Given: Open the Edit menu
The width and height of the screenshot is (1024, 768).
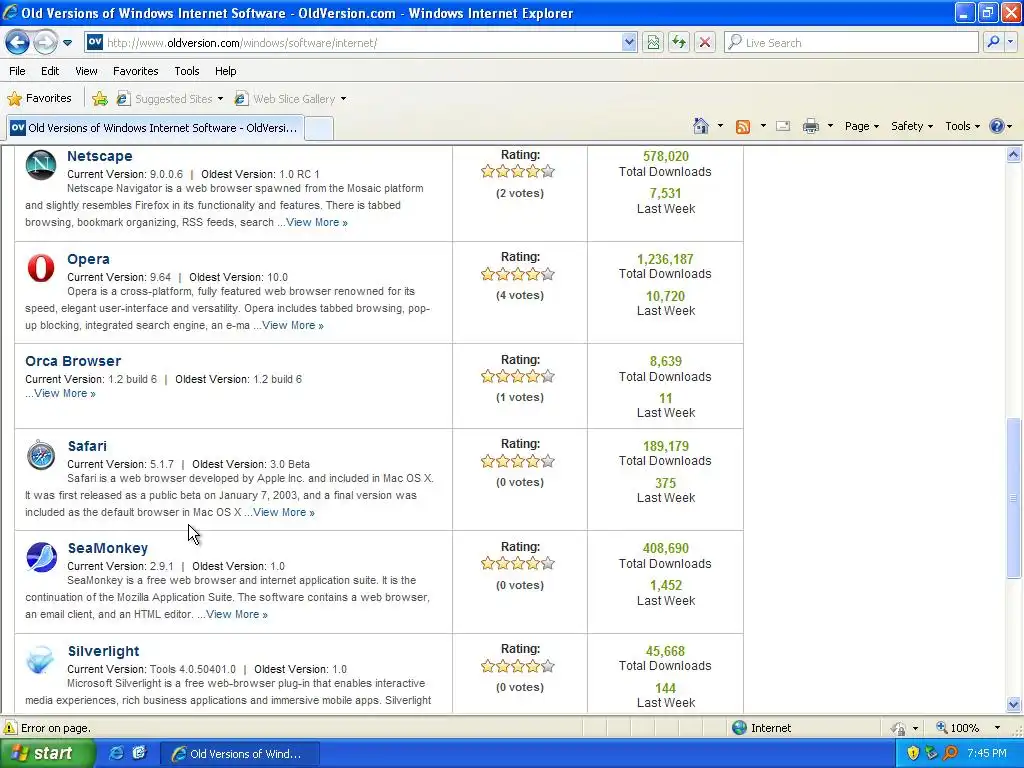Looking at the screenshot, I should [x=50, y=71].
